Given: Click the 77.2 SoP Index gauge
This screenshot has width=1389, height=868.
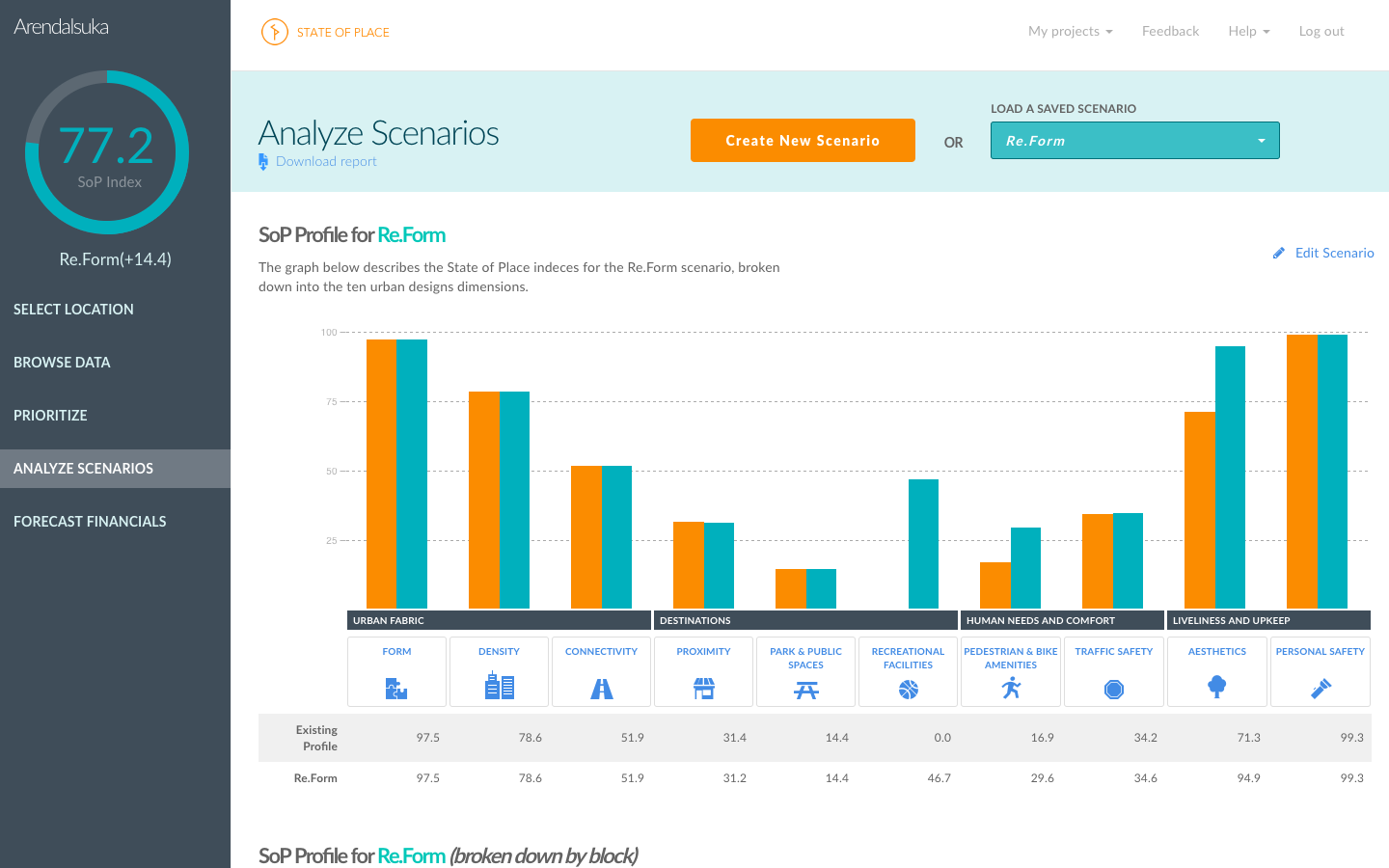Looking at the screenshot, I should 107,152.
